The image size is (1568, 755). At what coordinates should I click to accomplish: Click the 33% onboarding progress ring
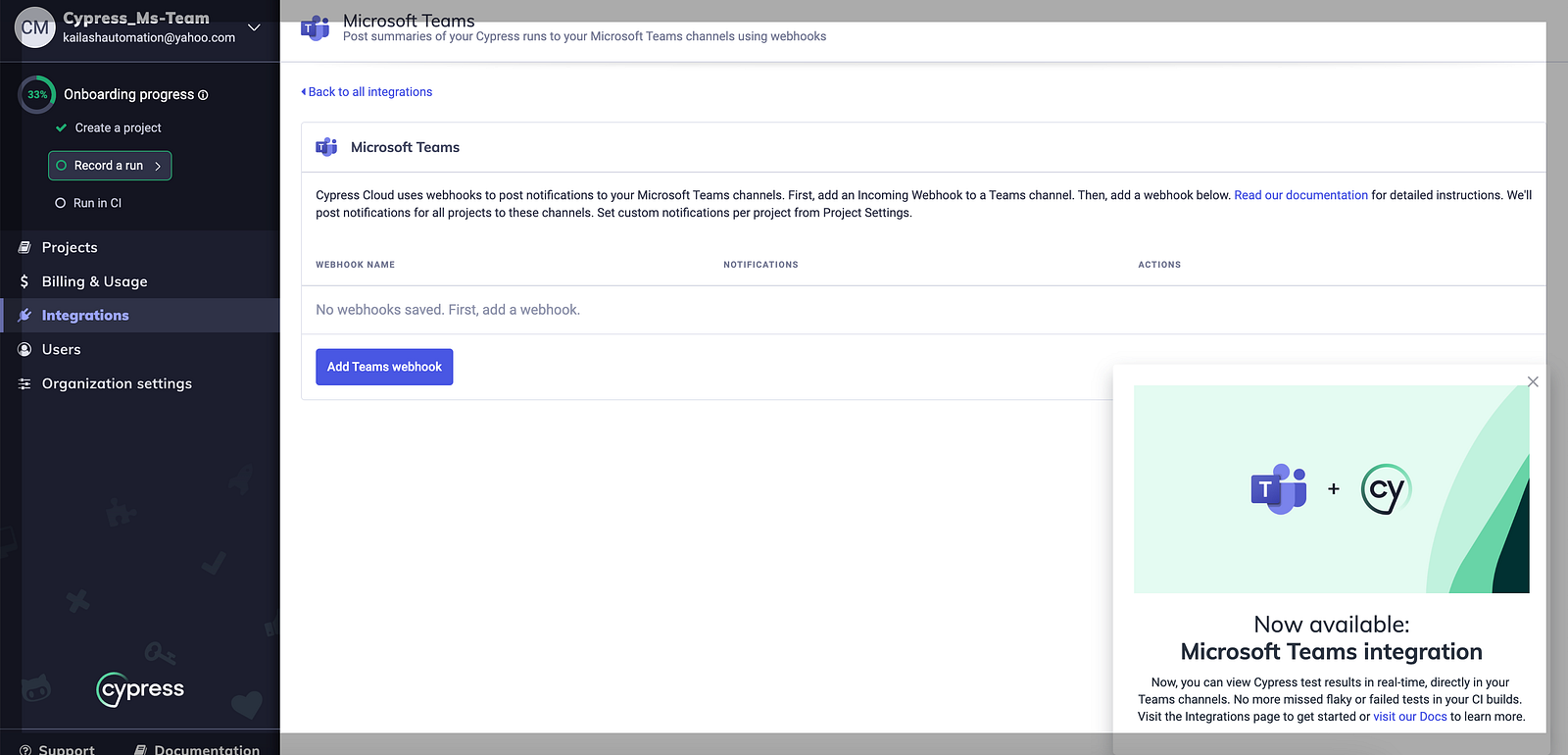[x=37, y=94]
